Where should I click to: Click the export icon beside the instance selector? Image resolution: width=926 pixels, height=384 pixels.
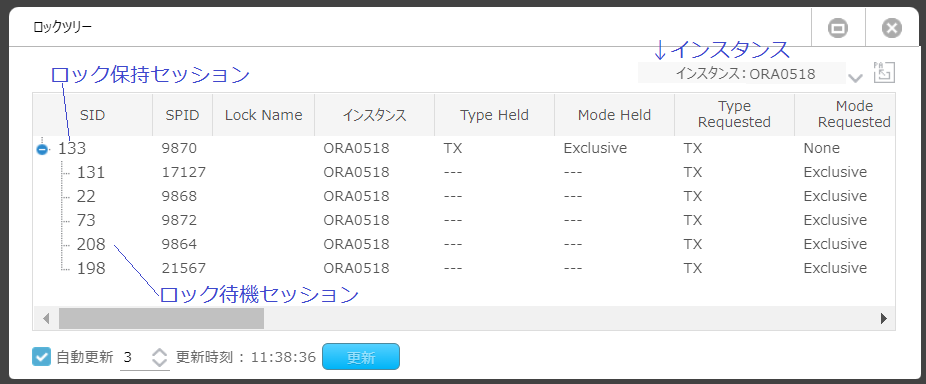884,73
